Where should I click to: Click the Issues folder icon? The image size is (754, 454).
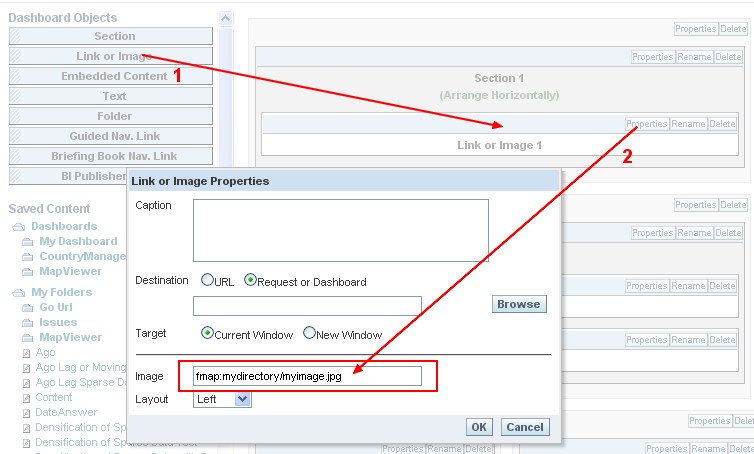(x=28, y=323)
